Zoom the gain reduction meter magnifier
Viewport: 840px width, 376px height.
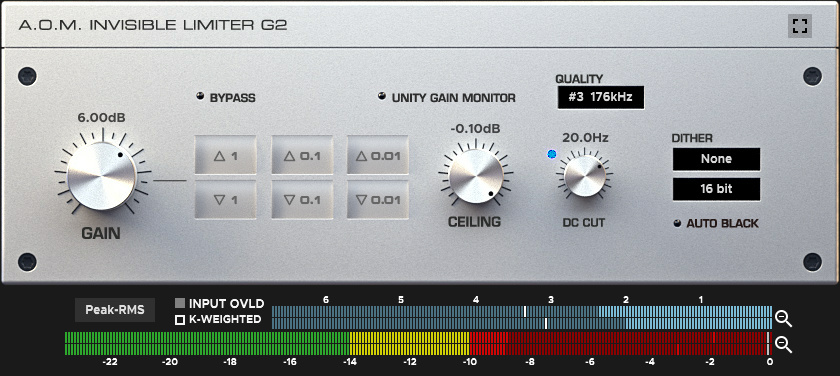(784, 319)
